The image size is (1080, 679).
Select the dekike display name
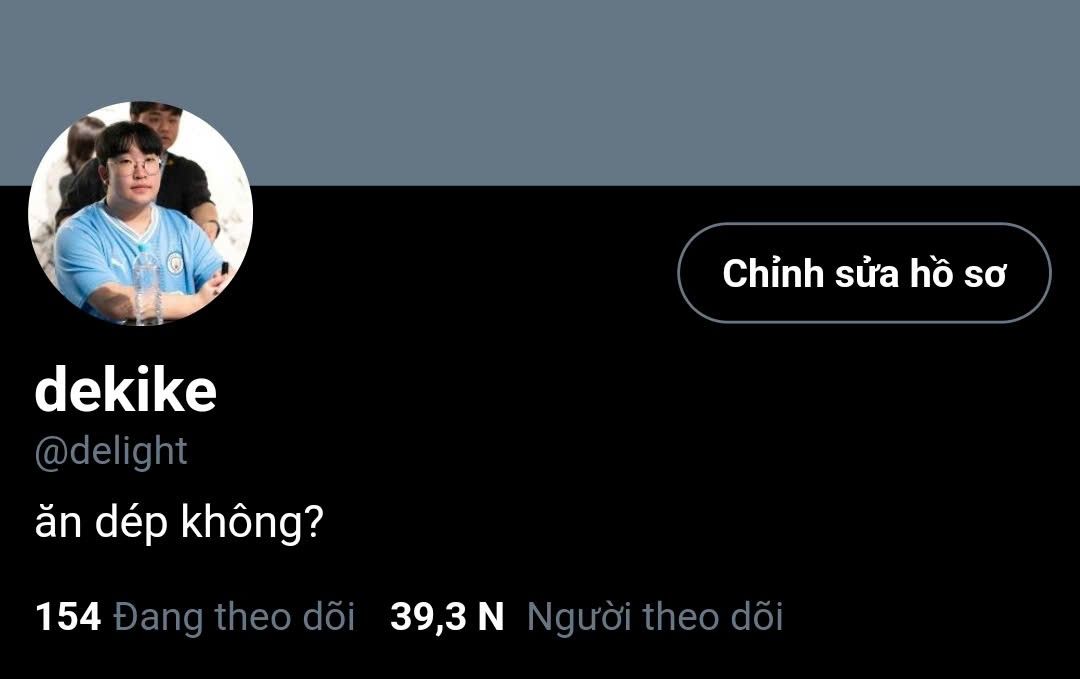(x=126, y=390)
